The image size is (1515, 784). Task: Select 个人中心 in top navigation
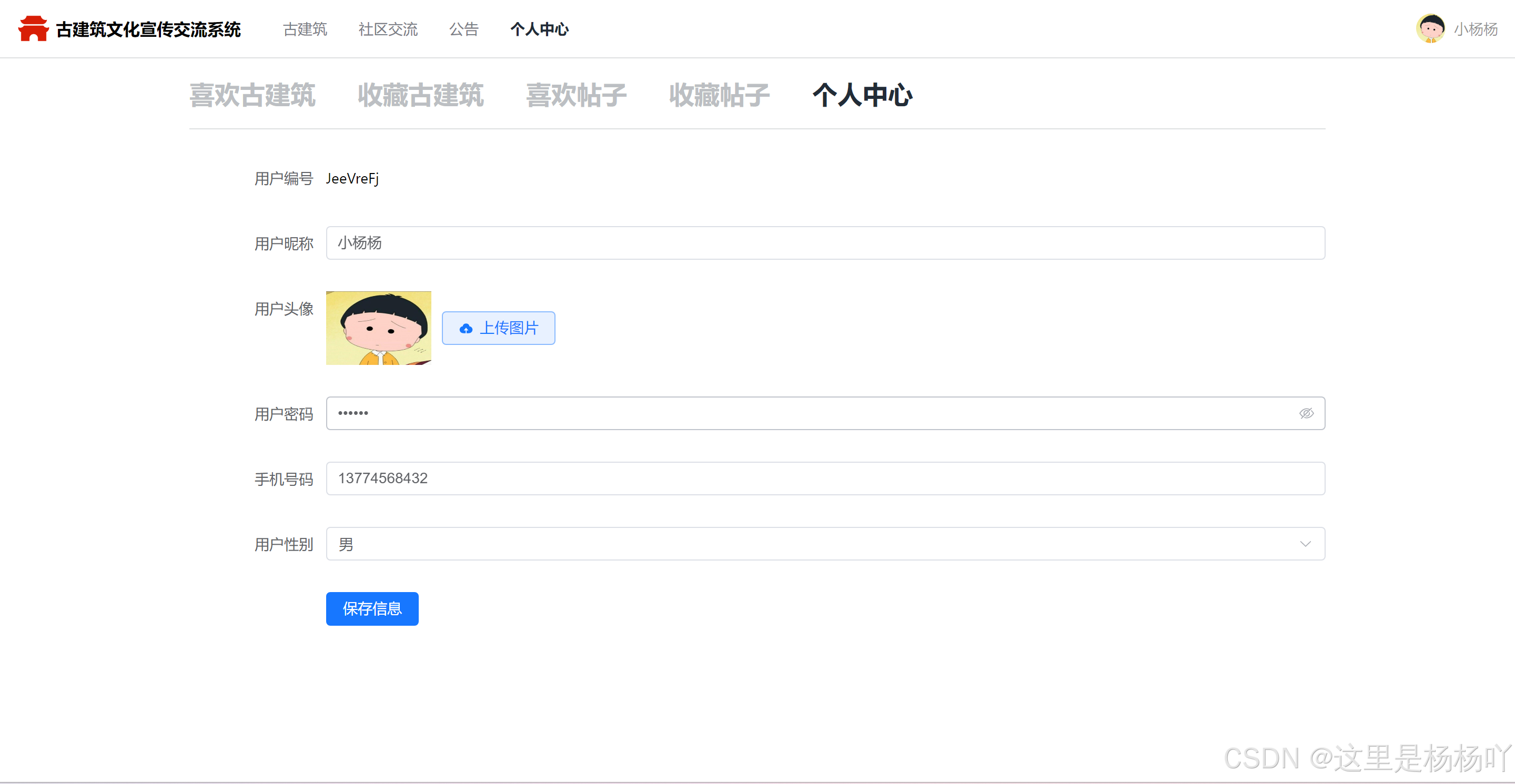[x=539, y=29]
